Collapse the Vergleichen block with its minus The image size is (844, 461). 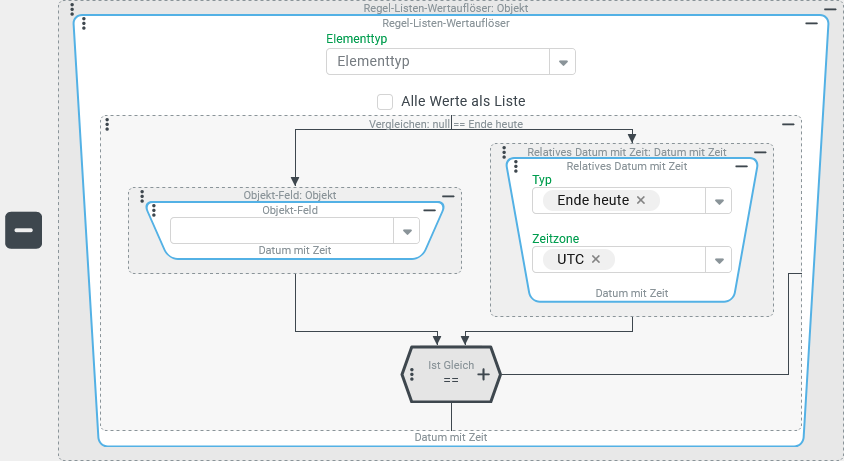[788, 124]
